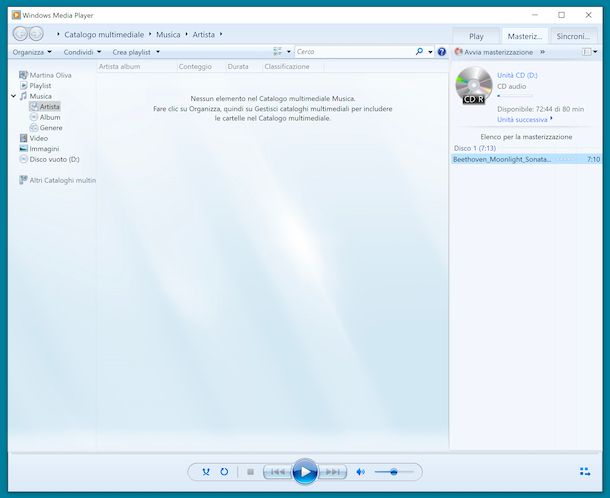Open the Unità CD (D:) link
The height and width of the screenshot is (498, 610).
click(x=517, y=75)
